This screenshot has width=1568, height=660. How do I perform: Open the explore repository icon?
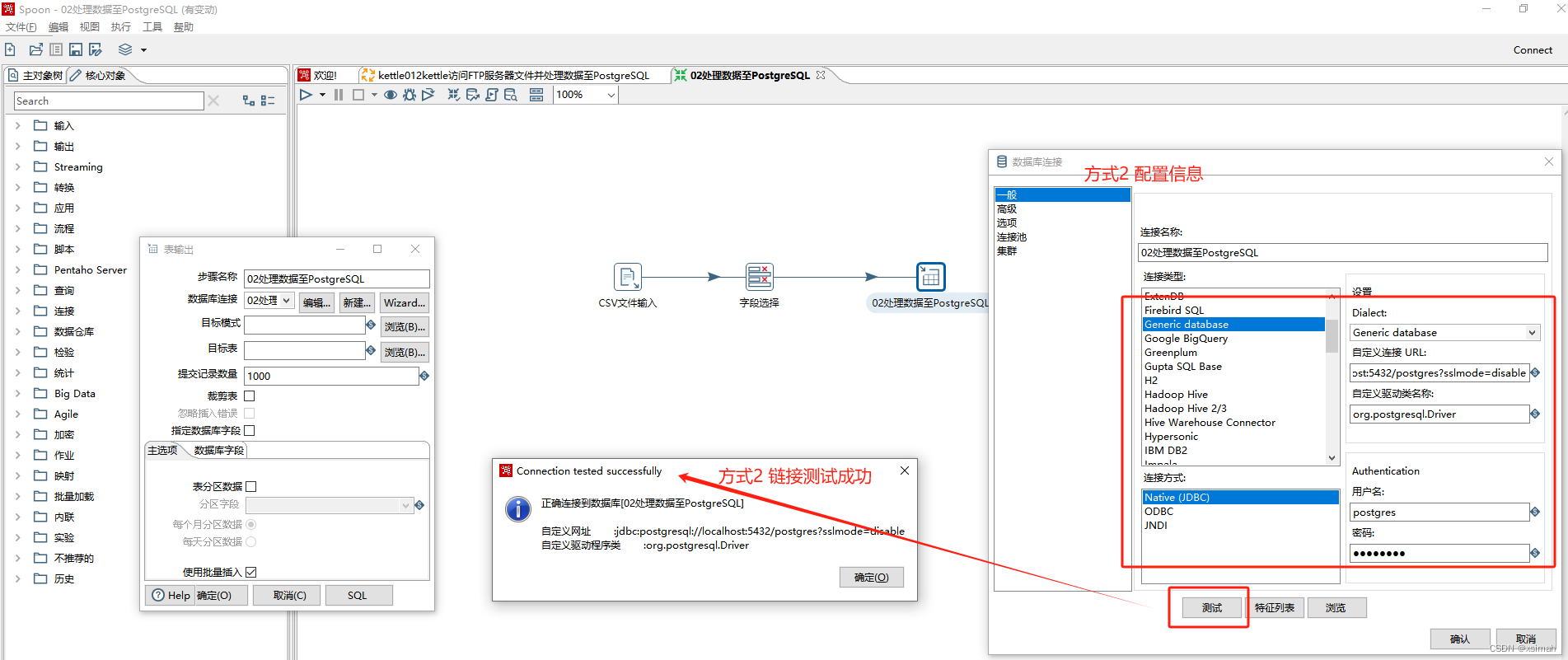point(55,49)
